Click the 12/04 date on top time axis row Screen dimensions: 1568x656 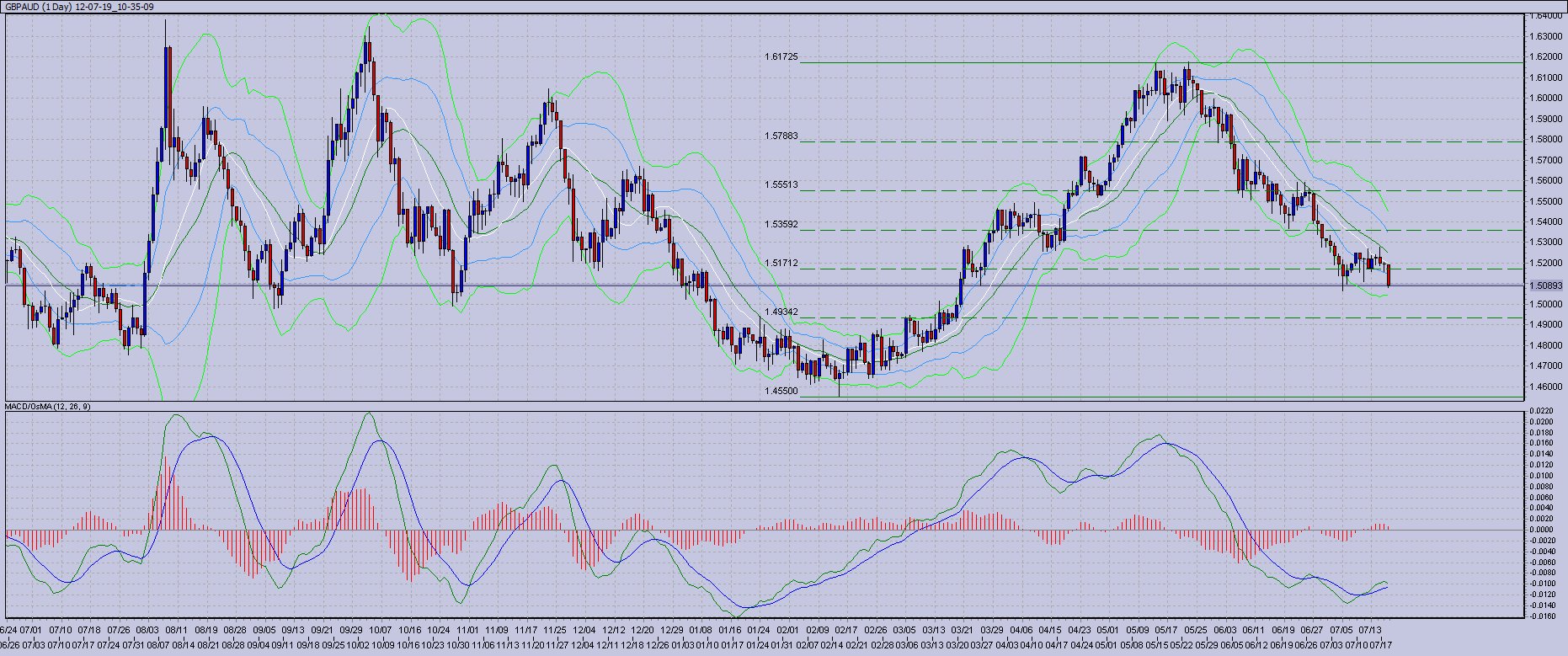pyautogui.click(x=584, y=630)
